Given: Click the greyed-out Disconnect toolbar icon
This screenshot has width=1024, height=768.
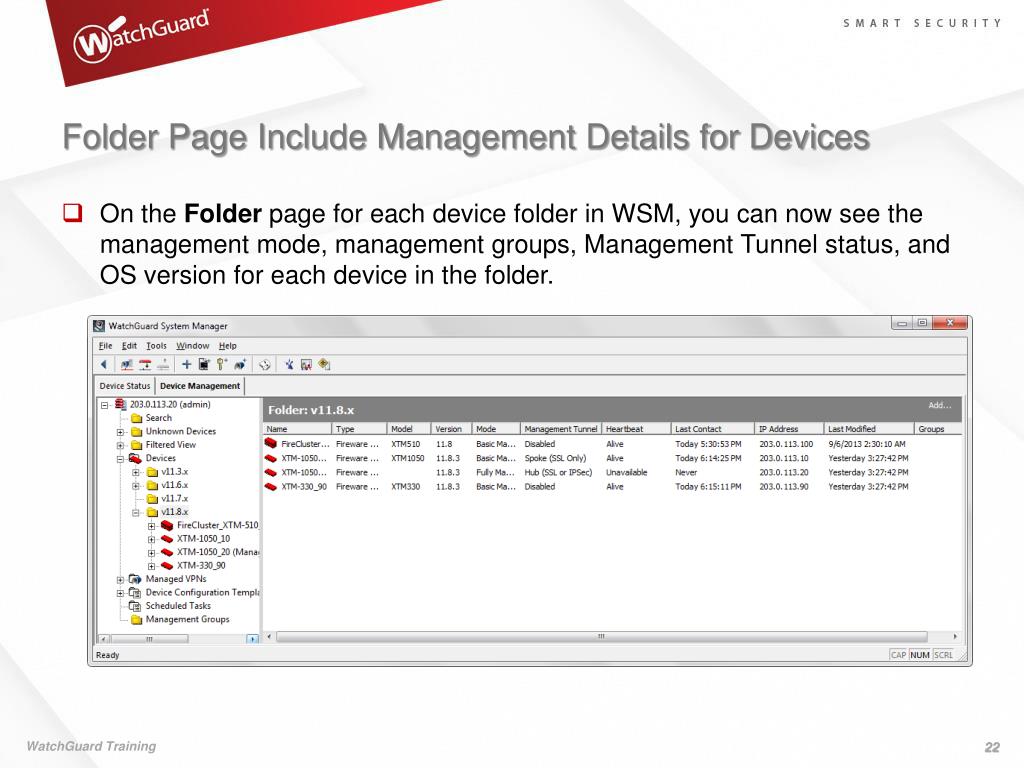Looking at the screenshot, I should pos(163,364).
